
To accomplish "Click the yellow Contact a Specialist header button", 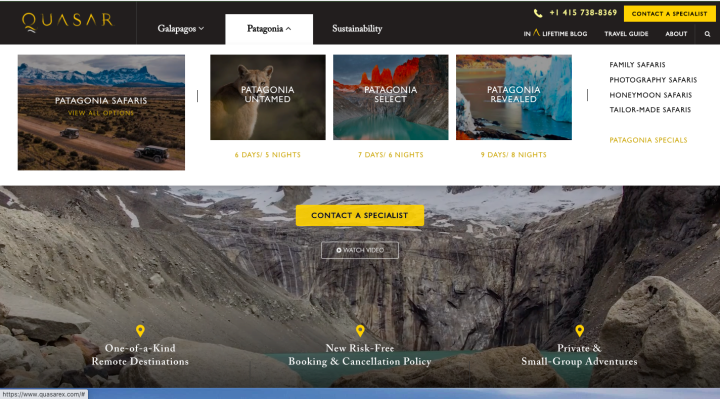I will coord(669,14).
